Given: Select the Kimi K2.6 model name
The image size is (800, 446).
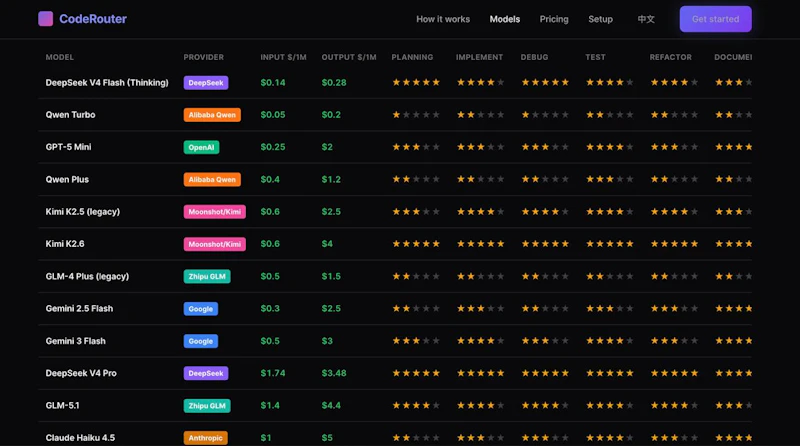Looking at the screenshot, I should (65, 244).
